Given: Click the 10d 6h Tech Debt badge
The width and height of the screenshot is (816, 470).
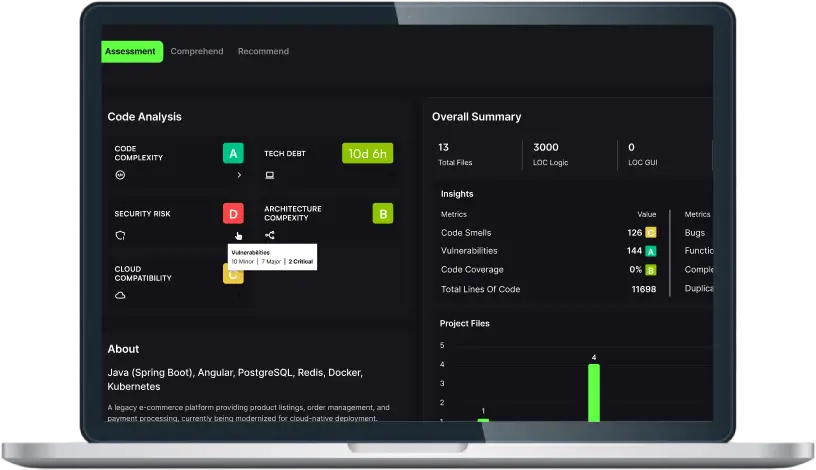Looking at the screenshot, I should point(367,154).
